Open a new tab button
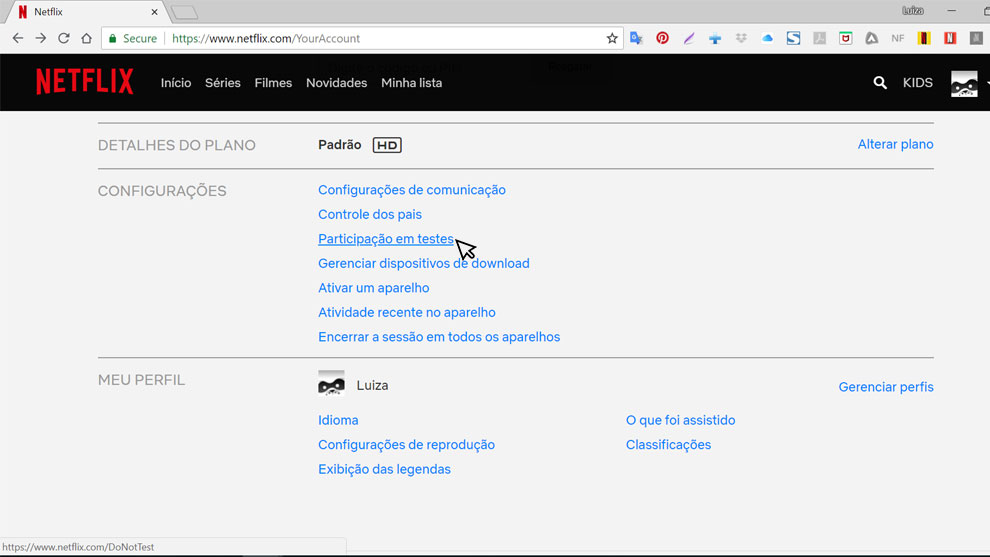Image resolution: width=990 pixels, height=557 pixels. pos(184,12)
